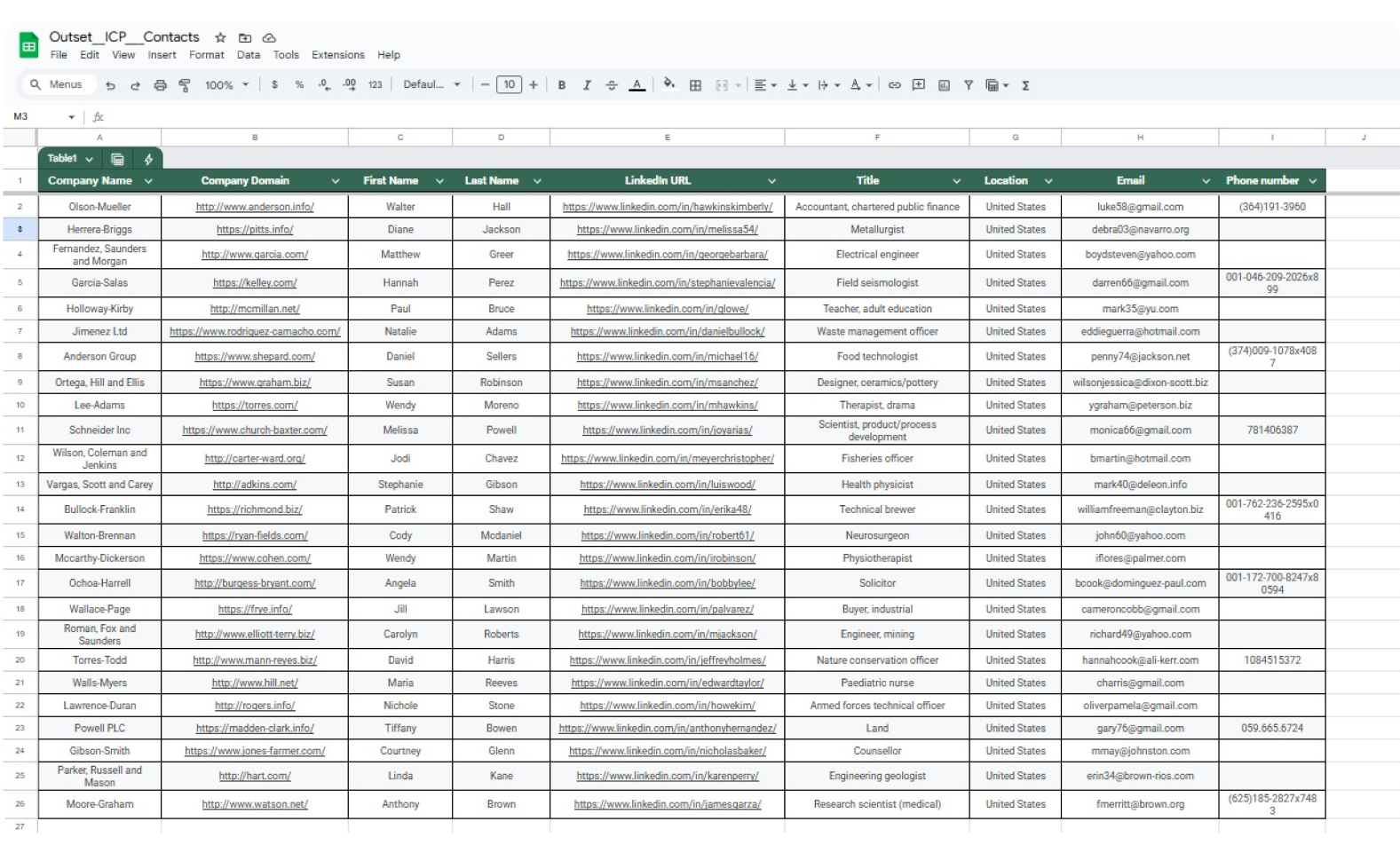Viewport: 1400px width, 853px height.
Task: Toggle bold formatting
Action: [561, 85]
